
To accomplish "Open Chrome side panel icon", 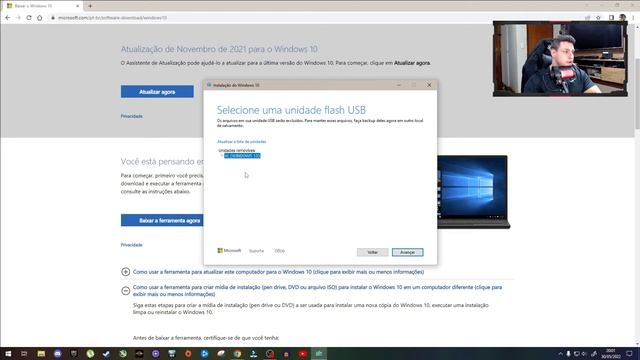I will (611, 18).
